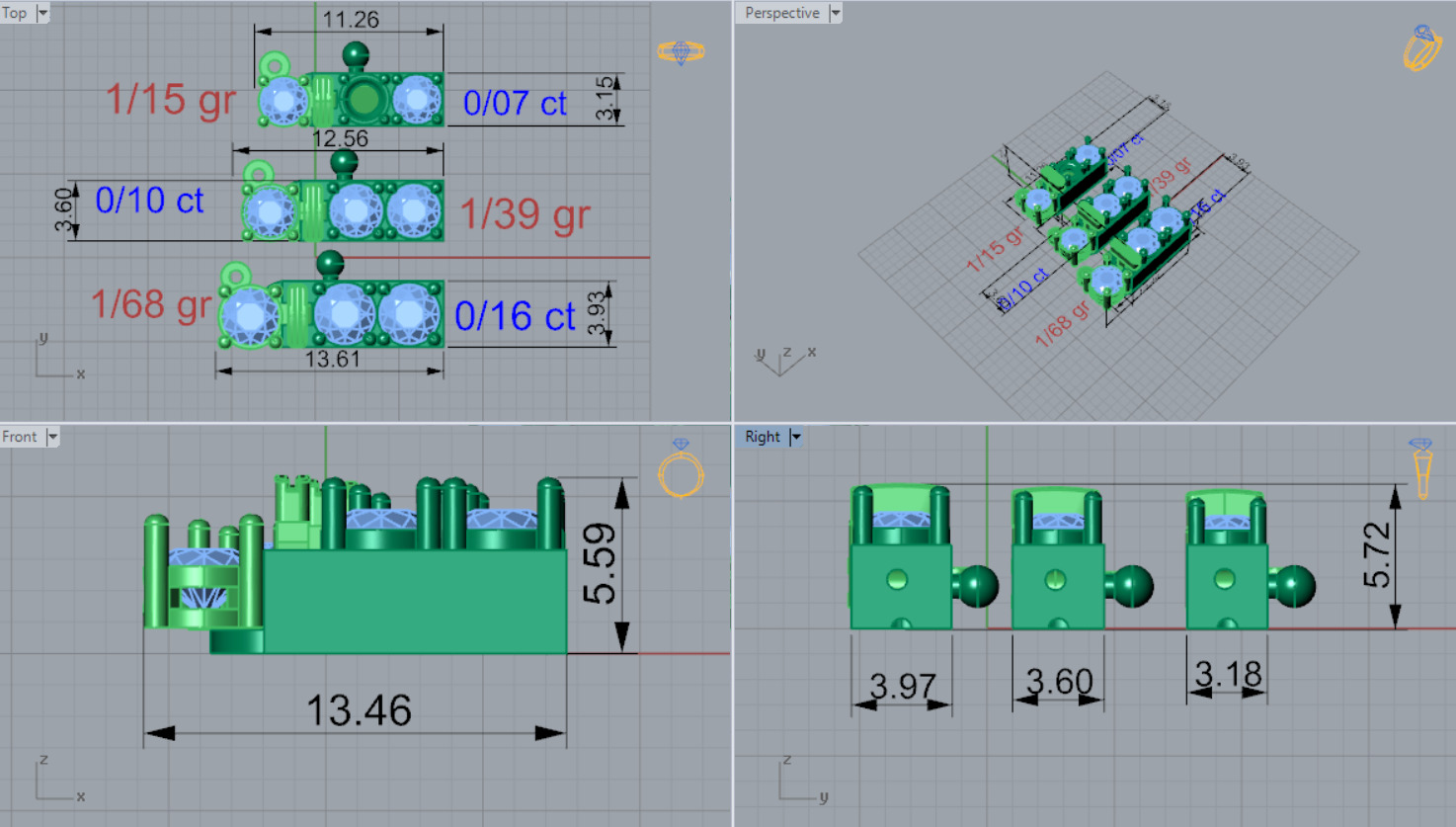Select the 0/10 ct stone label
The image size is (1456, 827).
pos(149,201)
